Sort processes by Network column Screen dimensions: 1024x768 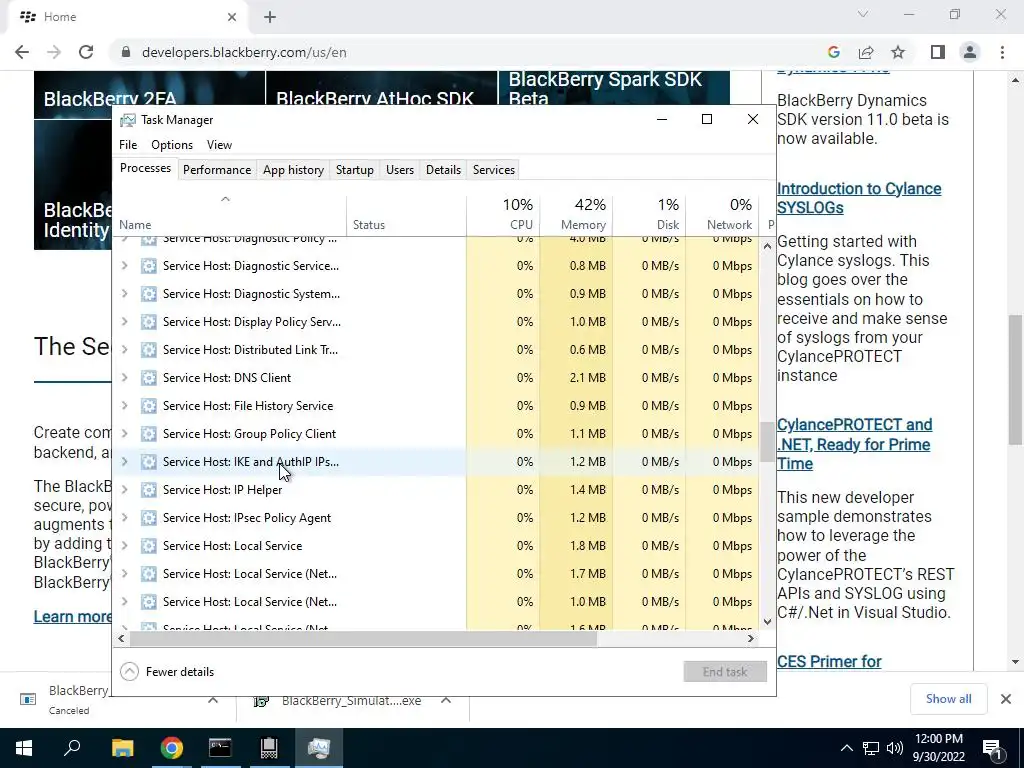tap(722, 216)
